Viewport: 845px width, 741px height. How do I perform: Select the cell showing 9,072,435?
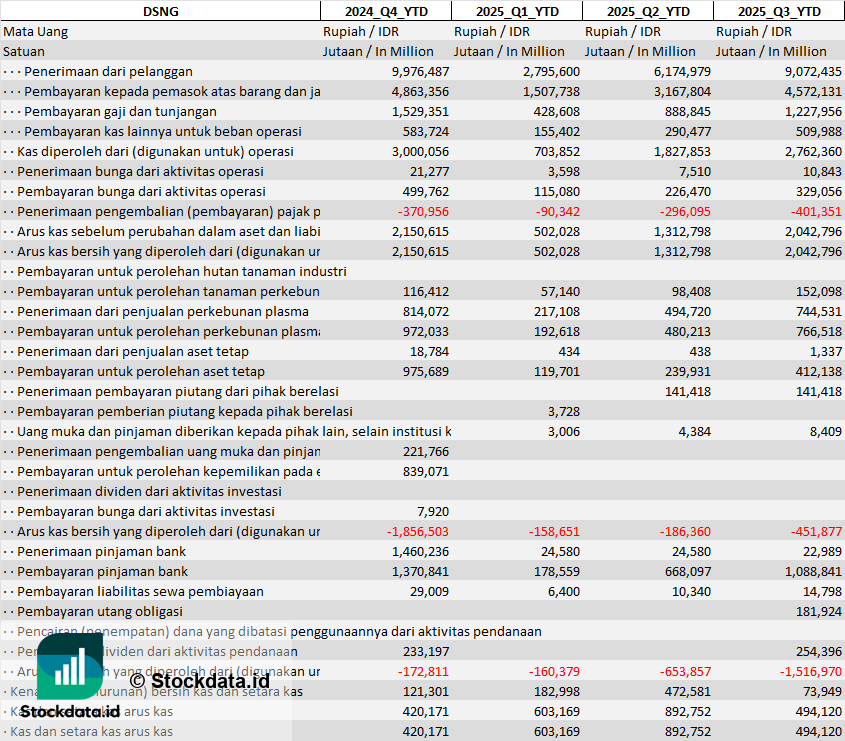click(813, 71)
